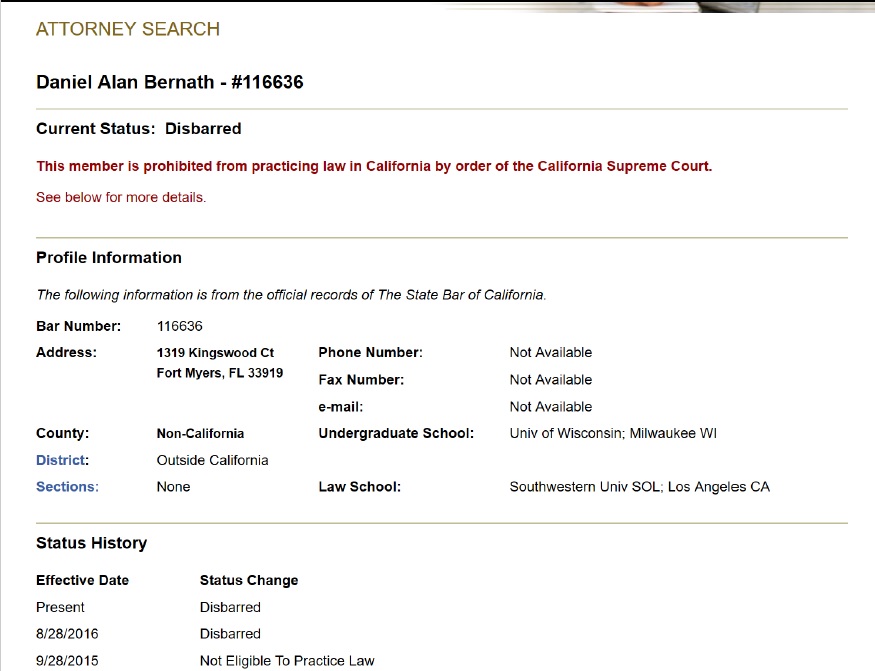The width and height of the screenshot is (875, 671).
Task: Select the Southwestern Univ SOL law school entry
Action: tap(640, 487)
